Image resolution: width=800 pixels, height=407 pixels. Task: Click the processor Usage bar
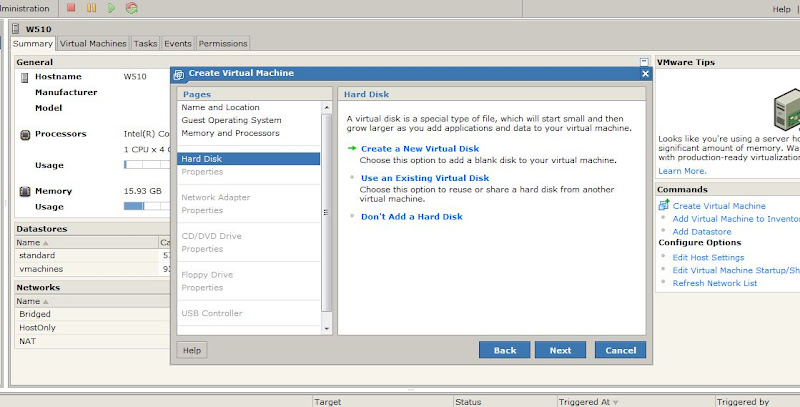(x=147, y=165)
